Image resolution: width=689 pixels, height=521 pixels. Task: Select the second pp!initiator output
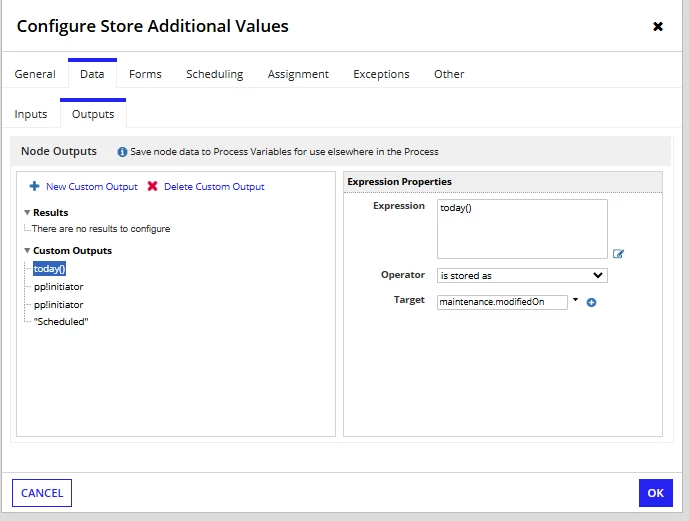[58, 305]
